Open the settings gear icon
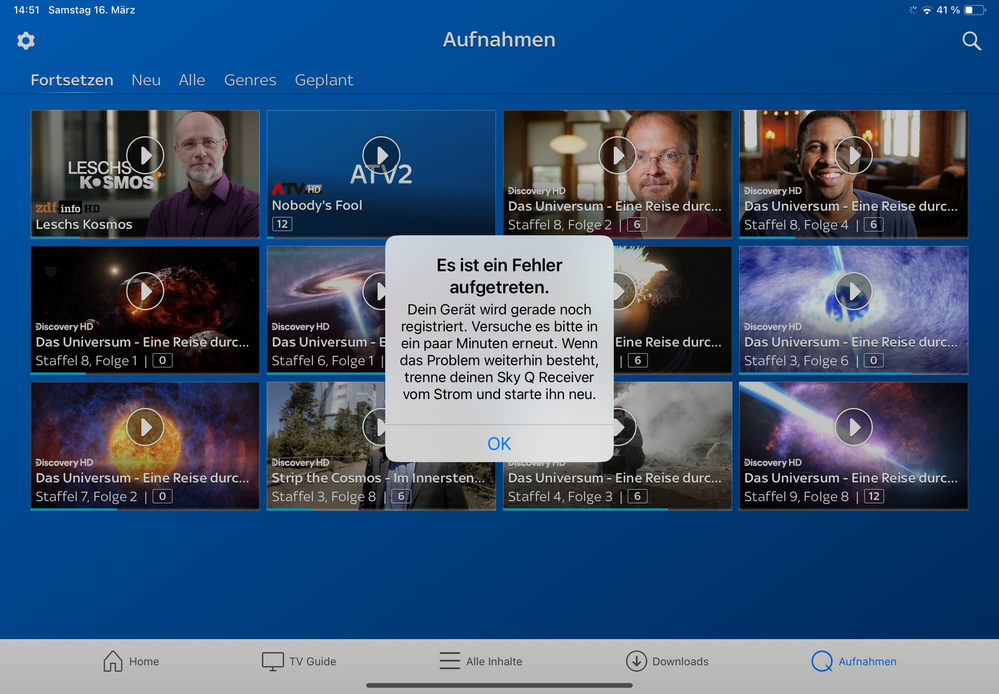The height and width of the screenshot is (694, 999). (x=26, y=41)
